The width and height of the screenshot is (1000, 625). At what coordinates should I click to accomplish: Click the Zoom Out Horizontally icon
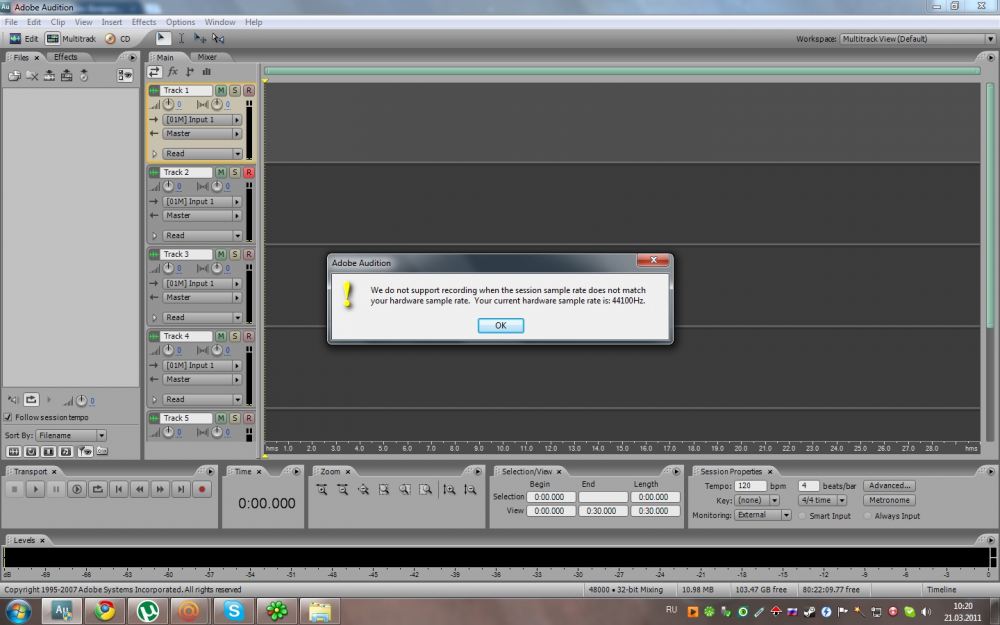(x=342, y=489)
